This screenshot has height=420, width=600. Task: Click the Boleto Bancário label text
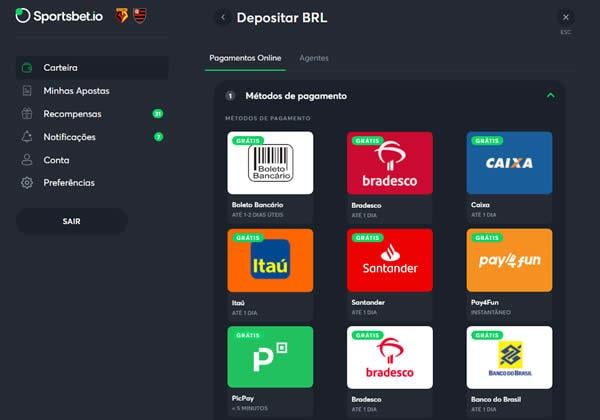coord(258,205)
